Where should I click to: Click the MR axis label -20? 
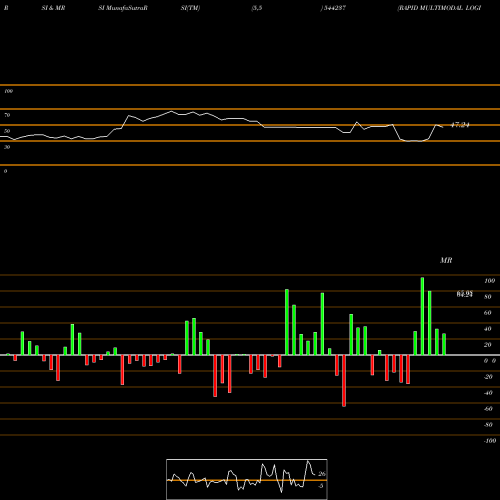pyautogui.click(x=488, y=377)
